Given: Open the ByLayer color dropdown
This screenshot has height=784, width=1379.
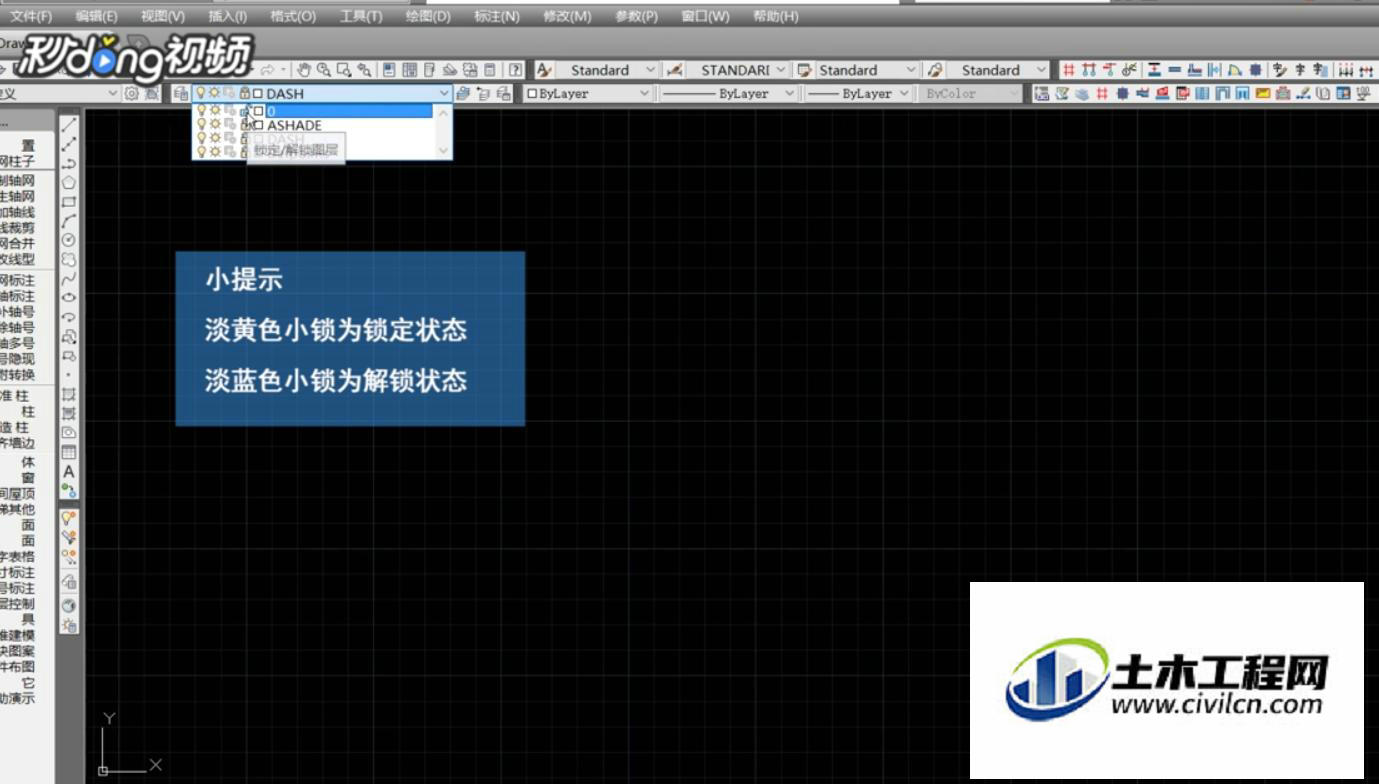Looking at the screenshot, I should [643, 93].
